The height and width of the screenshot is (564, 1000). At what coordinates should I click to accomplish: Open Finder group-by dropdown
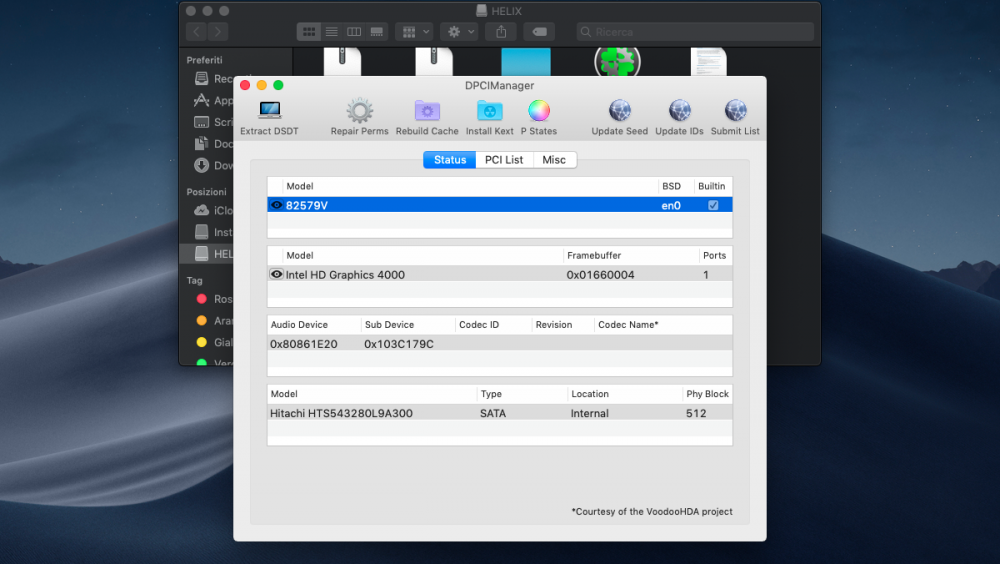click(415, 31)
